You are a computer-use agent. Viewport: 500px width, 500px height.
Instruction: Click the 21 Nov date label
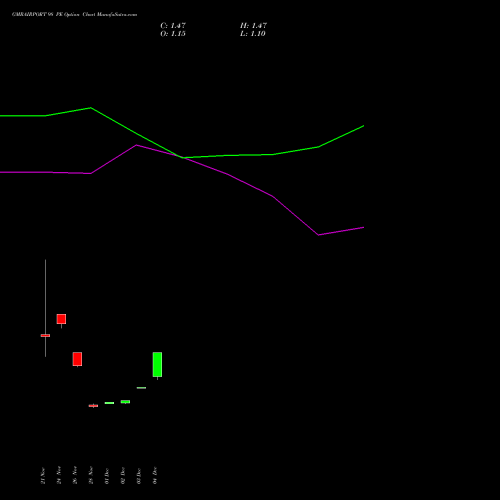coord(43,476)
